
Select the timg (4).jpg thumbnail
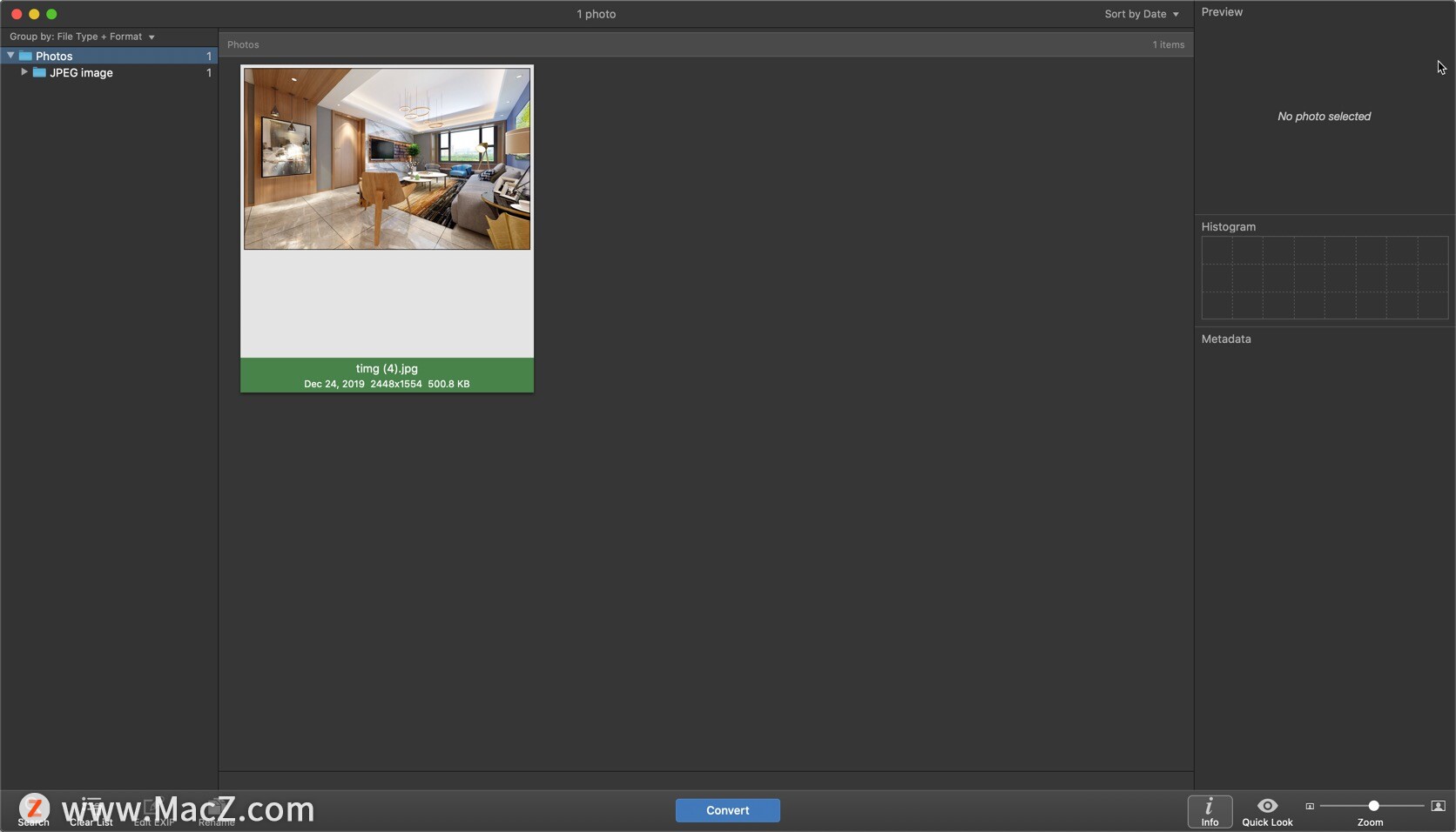(387, 159)
